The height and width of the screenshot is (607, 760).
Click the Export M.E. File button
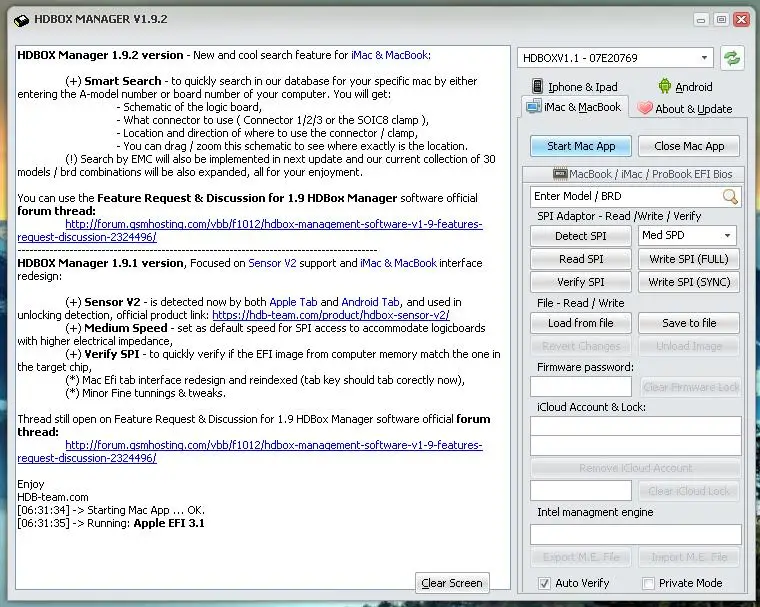pyautogui.click(x=581, y=557)
